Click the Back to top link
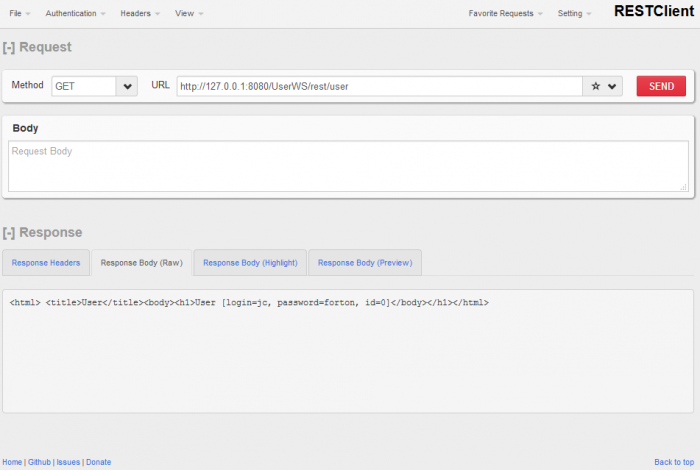 674,462
